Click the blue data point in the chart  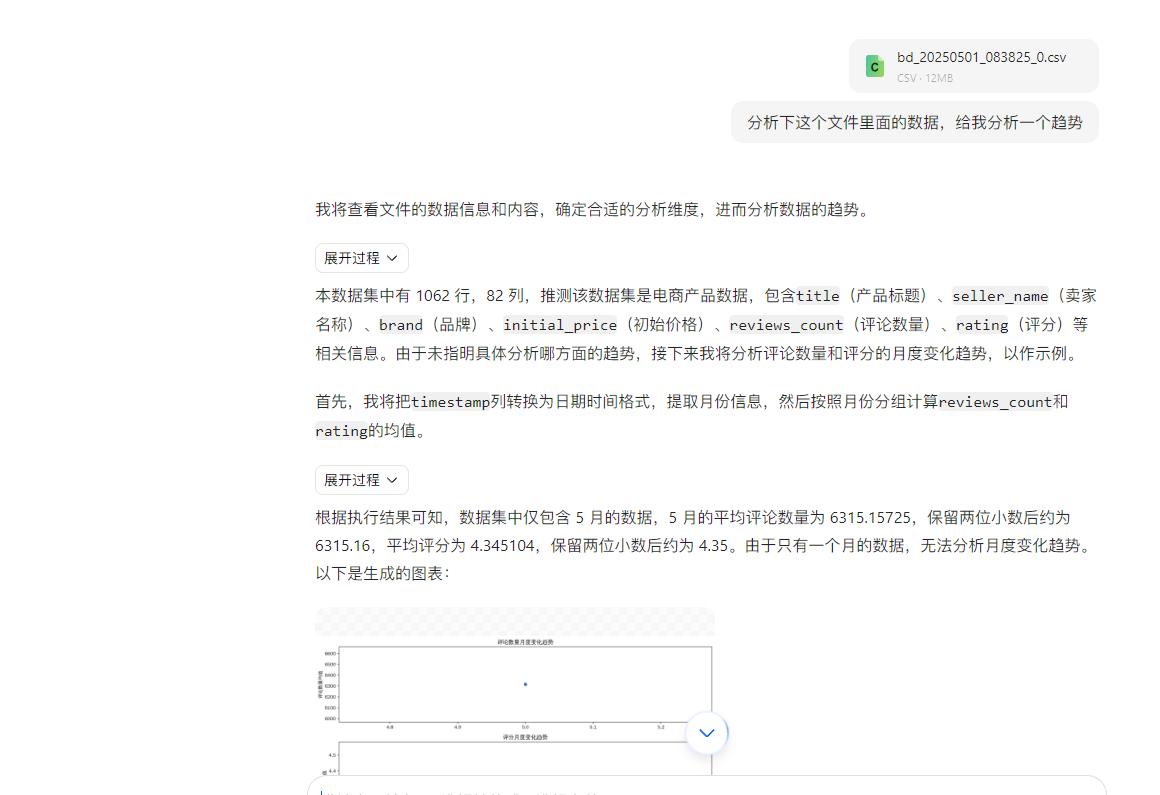point(525,684)
